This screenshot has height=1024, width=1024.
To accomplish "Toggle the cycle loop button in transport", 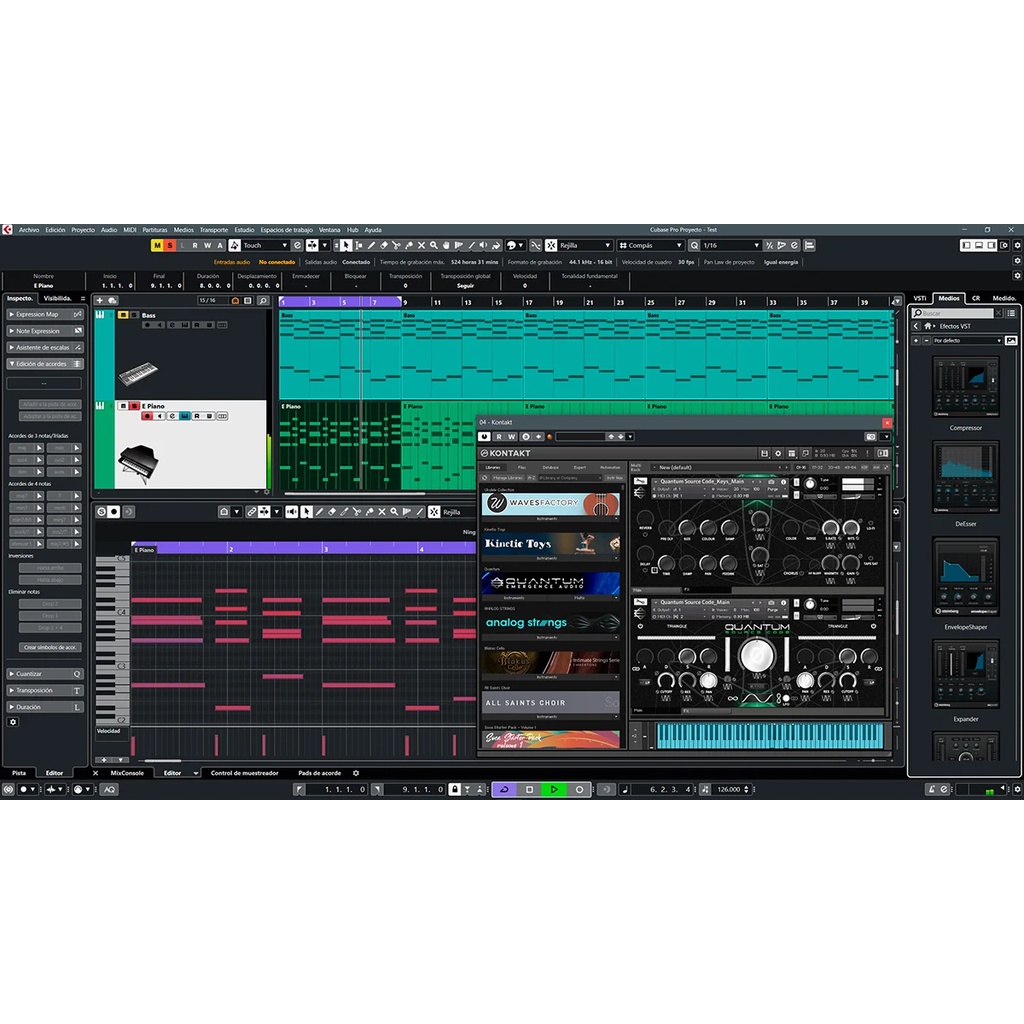I will 504,790.
